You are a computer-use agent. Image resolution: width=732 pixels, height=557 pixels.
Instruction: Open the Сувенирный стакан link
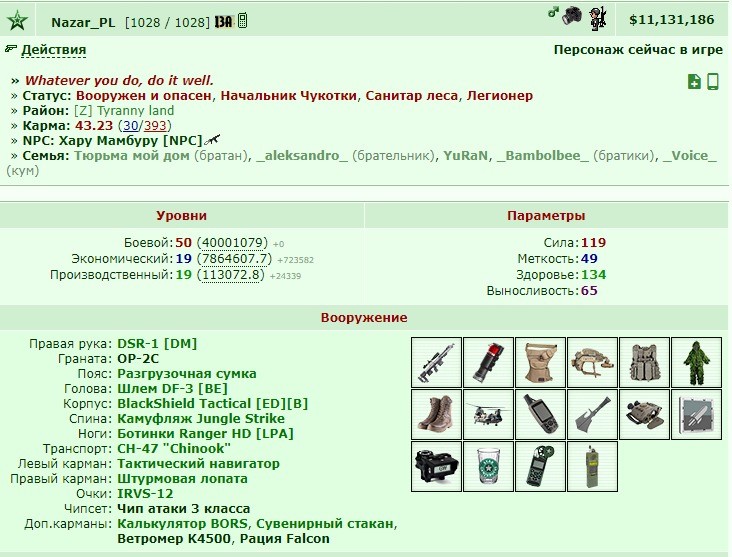(x=325, y=523)
